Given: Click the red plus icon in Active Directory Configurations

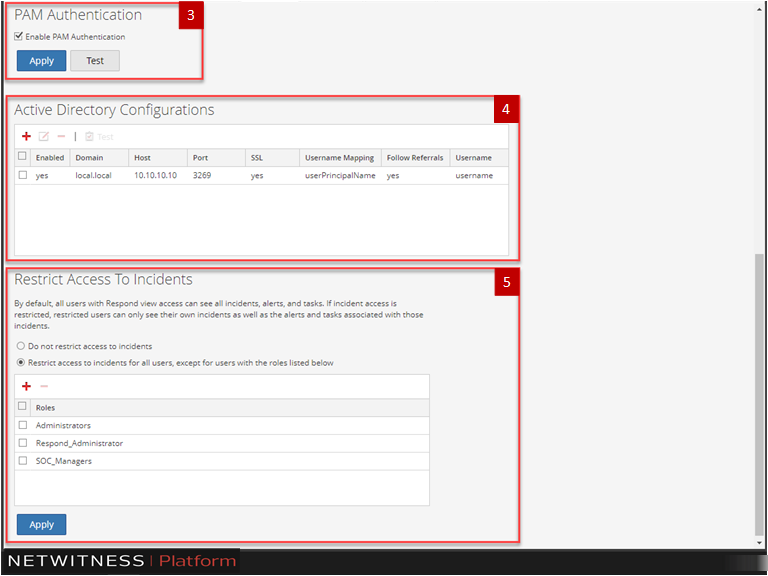Looking at the screenshot, I should (26, 136).
